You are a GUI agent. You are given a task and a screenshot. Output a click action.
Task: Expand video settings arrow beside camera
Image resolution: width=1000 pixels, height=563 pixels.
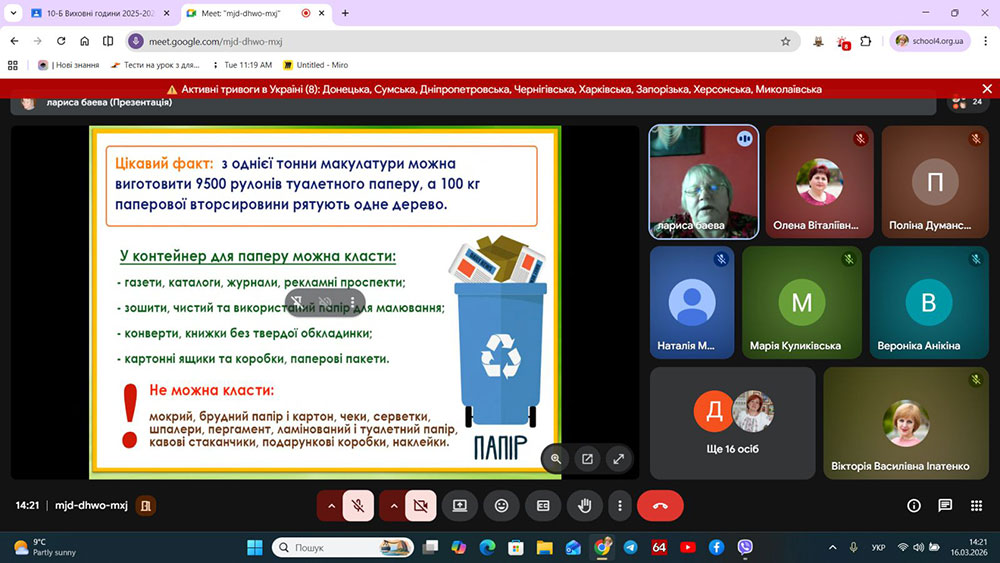392,506
